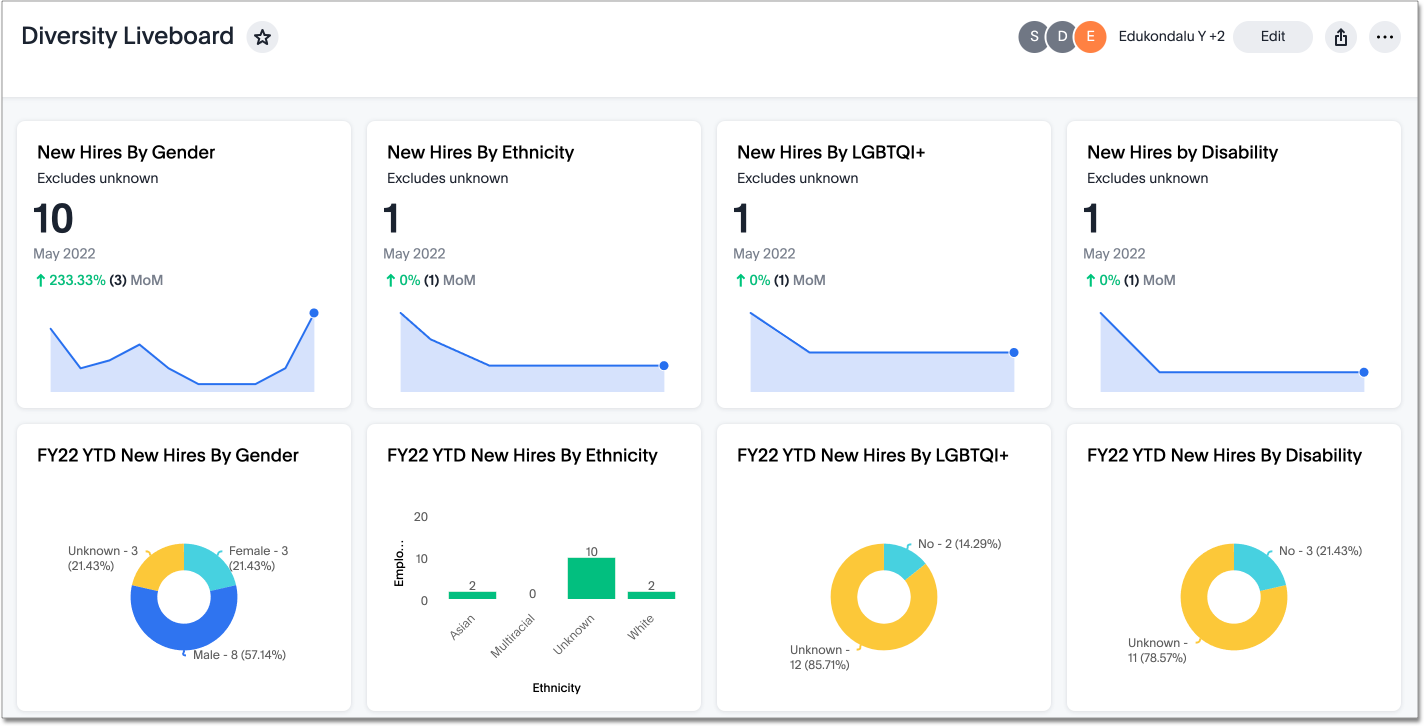Click endpoint dot on New Hires By Ethnicity sparkline
Image resolution: width=1424 pixels, height=726 pixels.
[x=664, y=366]
